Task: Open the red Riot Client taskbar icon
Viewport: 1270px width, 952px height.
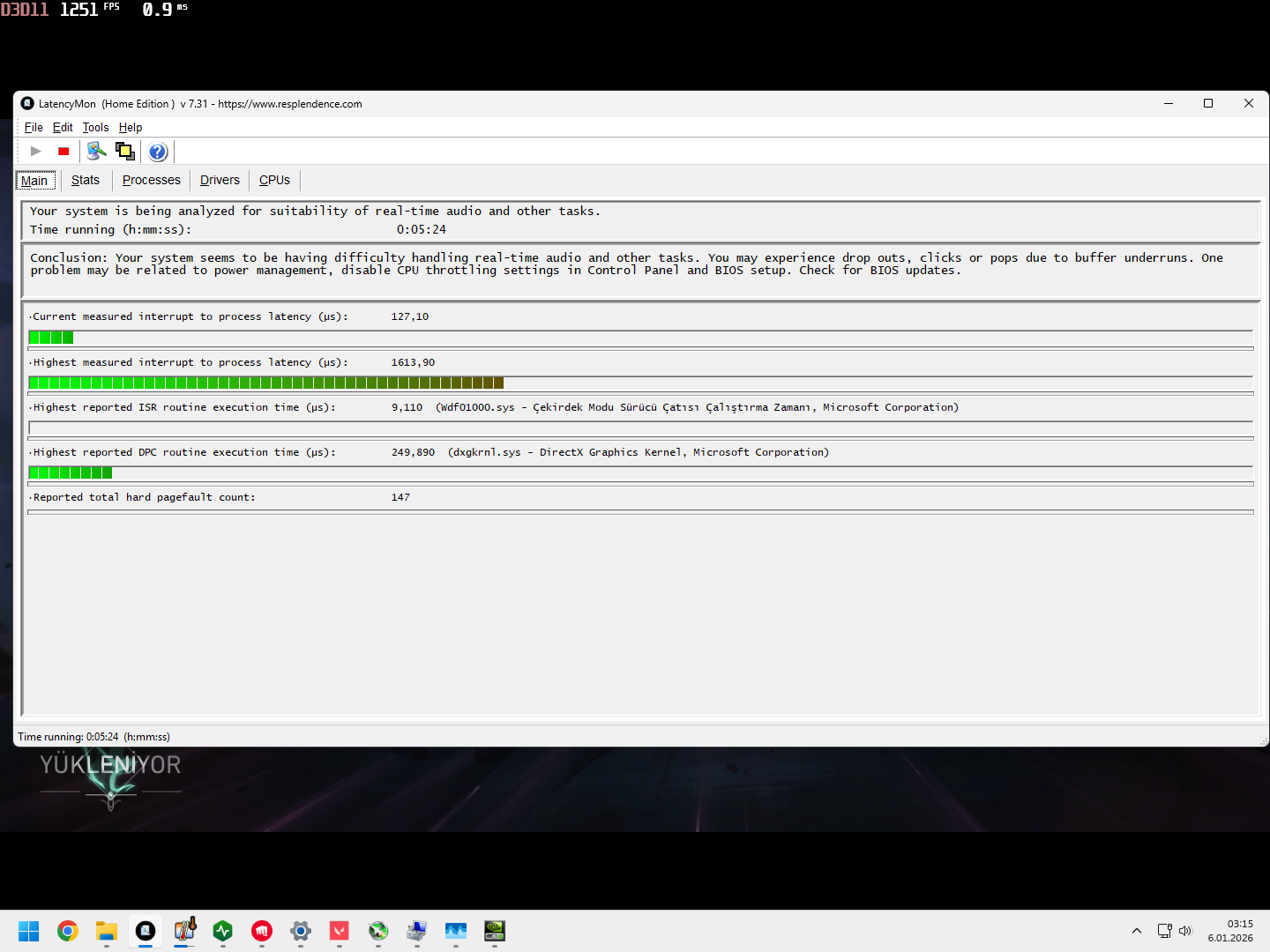Action: tap(262, 931)
